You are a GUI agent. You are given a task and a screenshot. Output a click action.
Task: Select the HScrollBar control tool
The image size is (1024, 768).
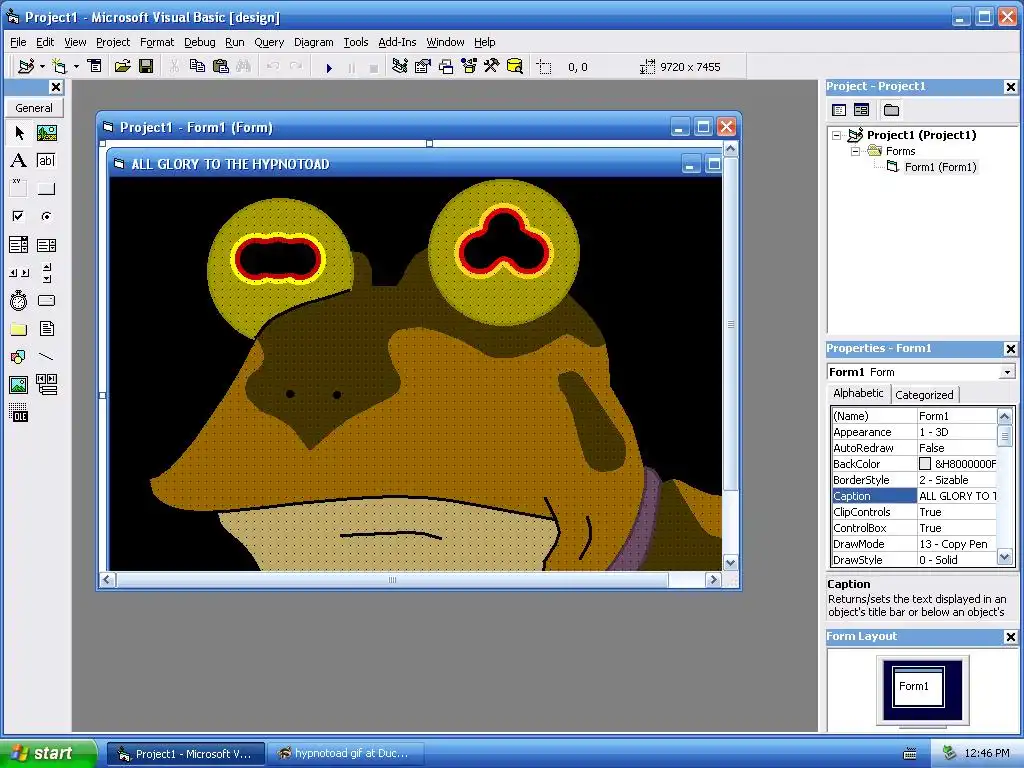pyautogui.click(x=19, y=272)
